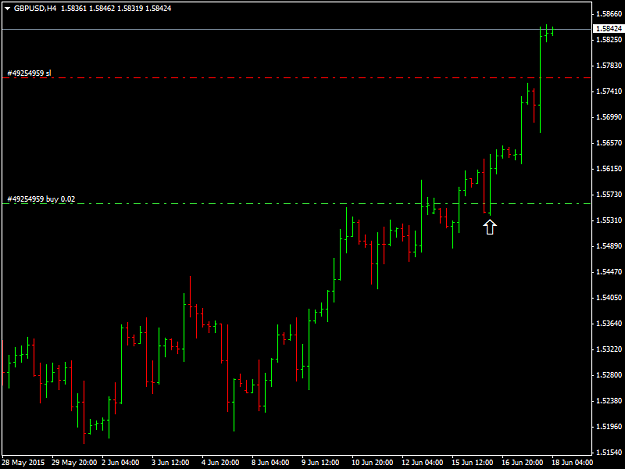Click the 1.58660 price scale value

(609, 14)
